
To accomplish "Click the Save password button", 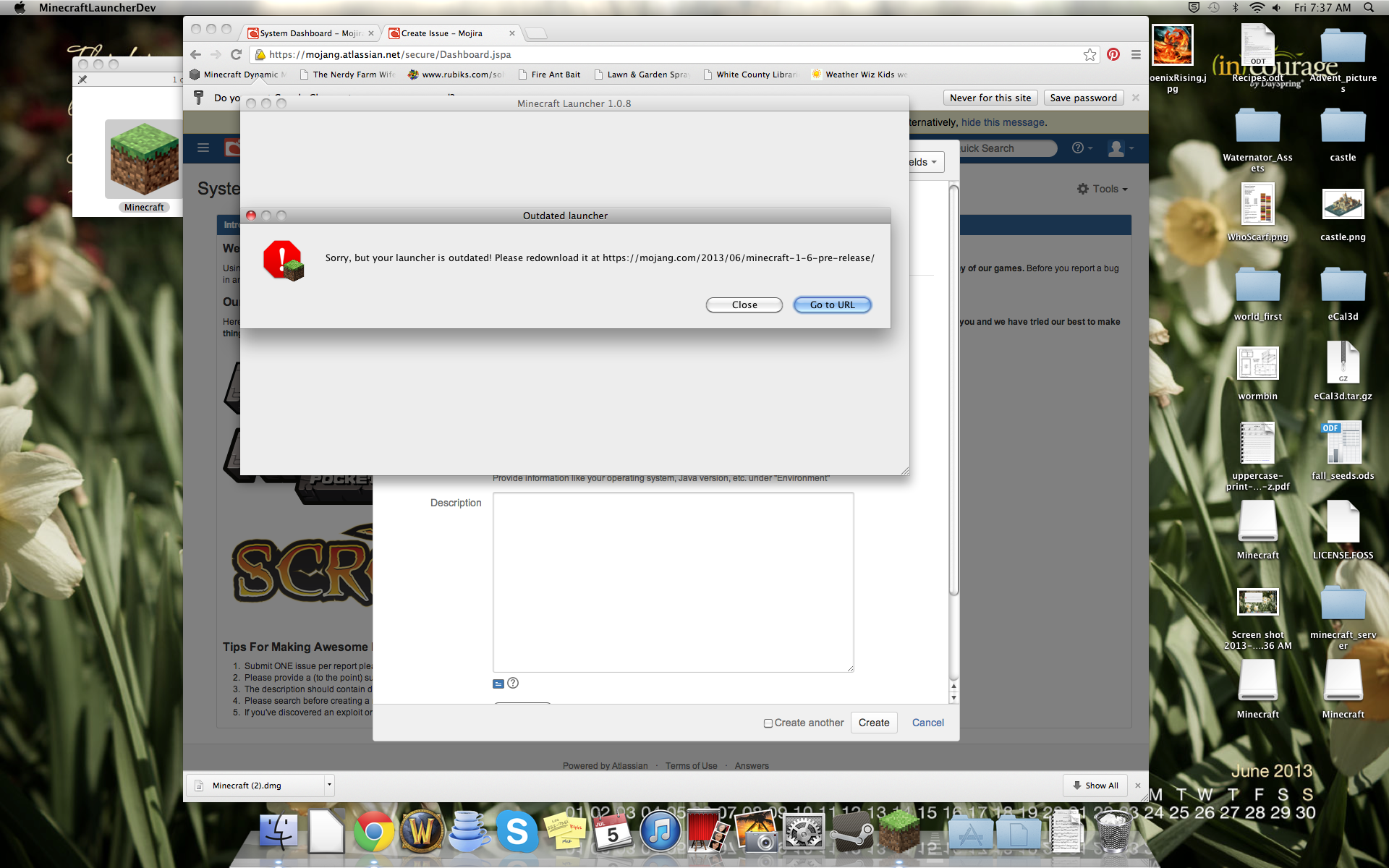I will (x=1083, y=98).
